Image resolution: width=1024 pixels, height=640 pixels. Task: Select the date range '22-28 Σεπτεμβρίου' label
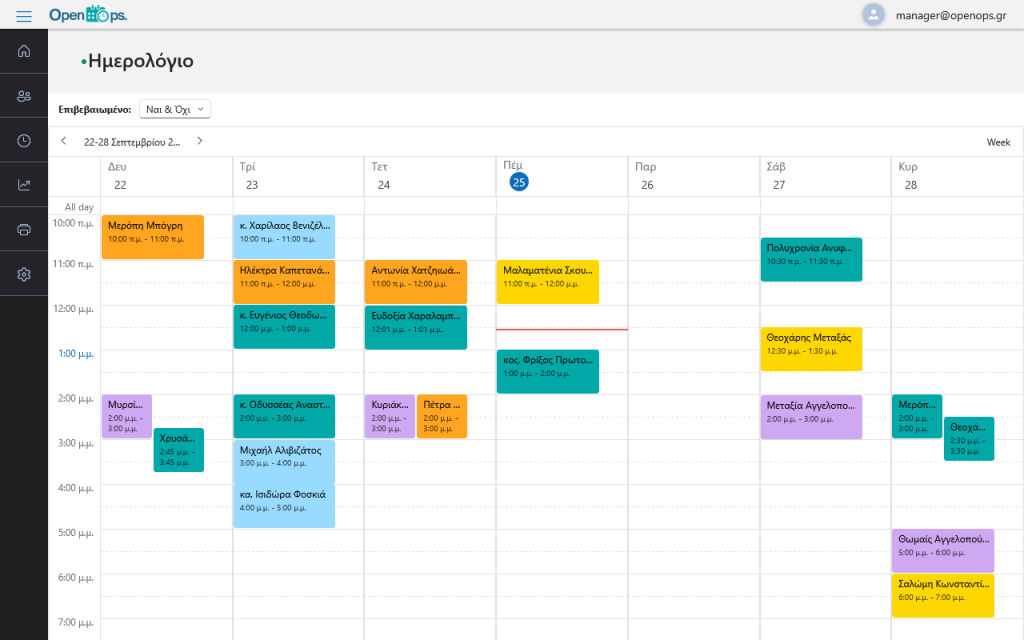pyautogui.click(x=132, y=142)
